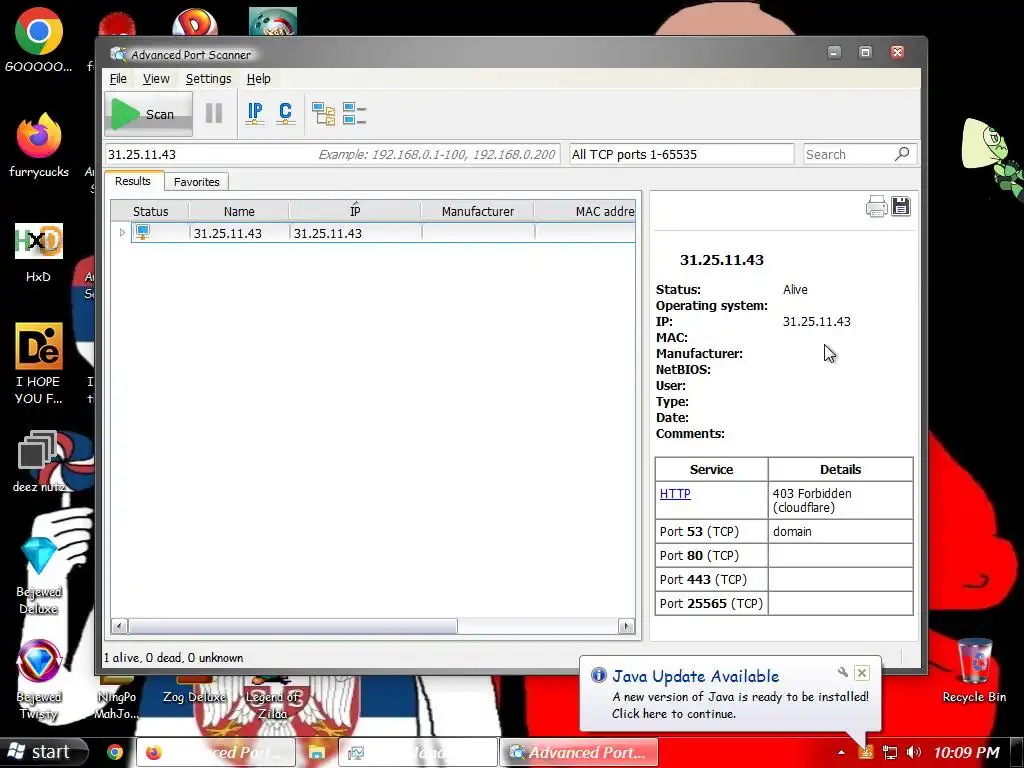
Task: Expand the 31.25.11.43 result row
Action: pos(122,232)
